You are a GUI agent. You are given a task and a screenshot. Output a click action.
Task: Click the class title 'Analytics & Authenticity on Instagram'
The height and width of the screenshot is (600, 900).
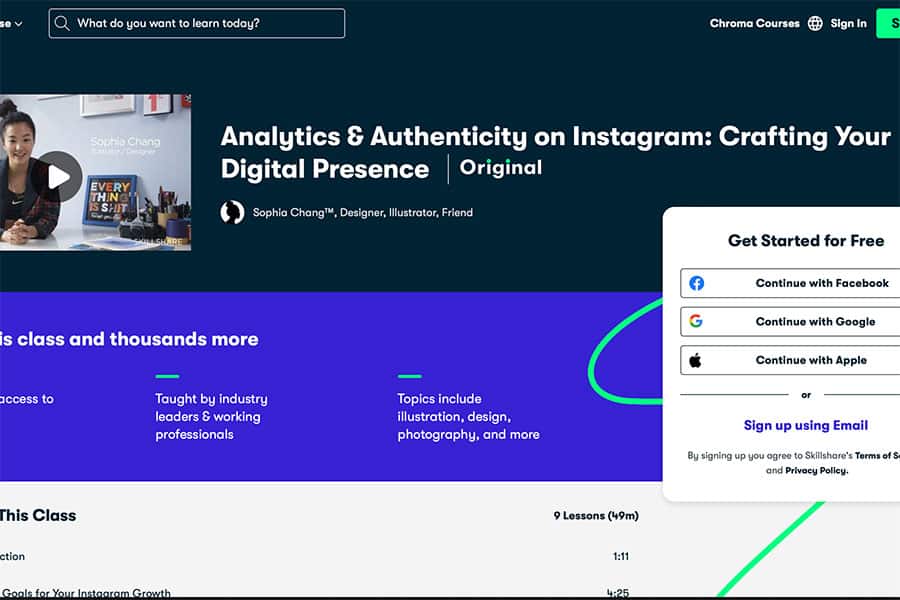click(555, 152)
